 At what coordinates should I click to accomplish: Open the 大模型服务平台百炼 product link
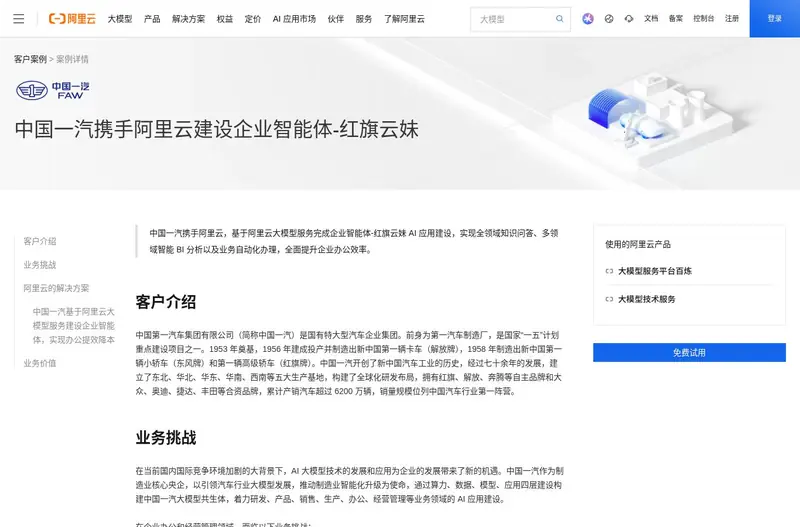point(655,271)
